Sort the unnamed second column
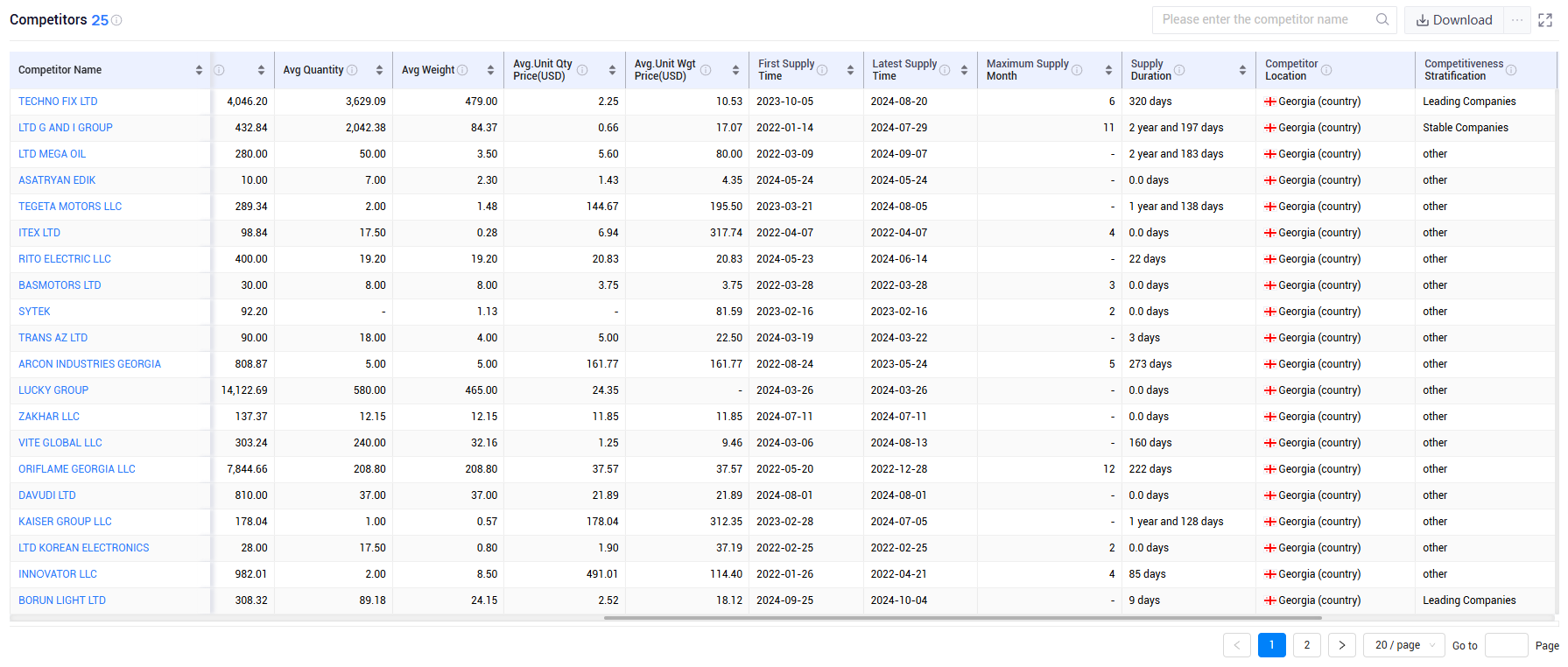The image size is (1568, 667). tap(261, 70)
